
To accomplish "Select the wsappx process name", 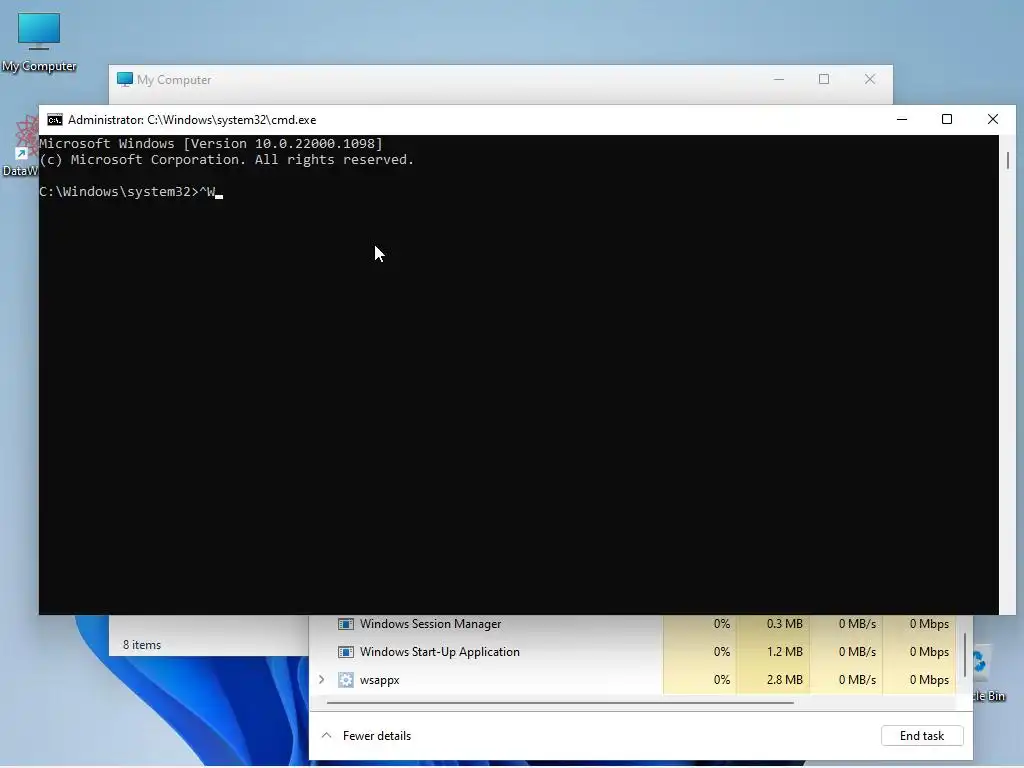I will pos(379,680).
